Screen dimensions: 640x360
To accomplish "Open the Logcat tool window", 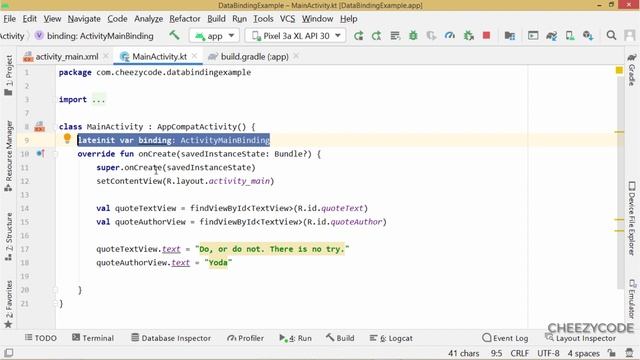I will pos(391,338).
